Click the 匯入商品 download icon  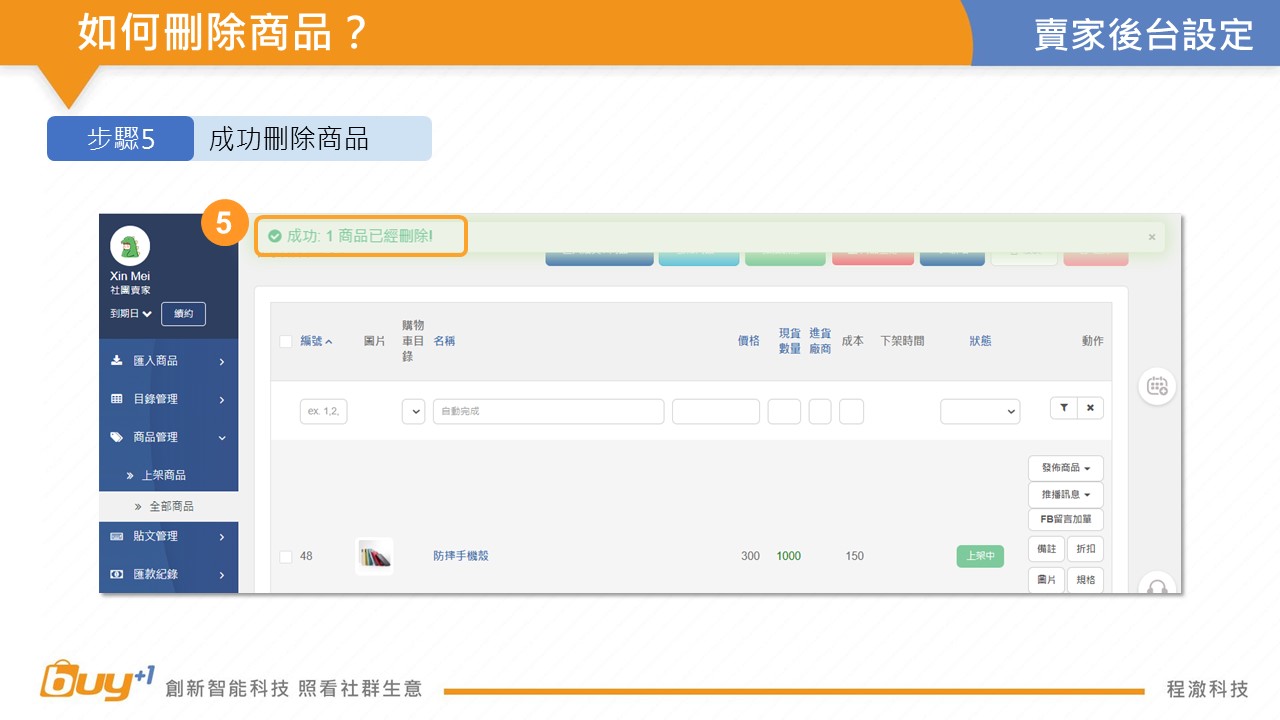(117, 361)
